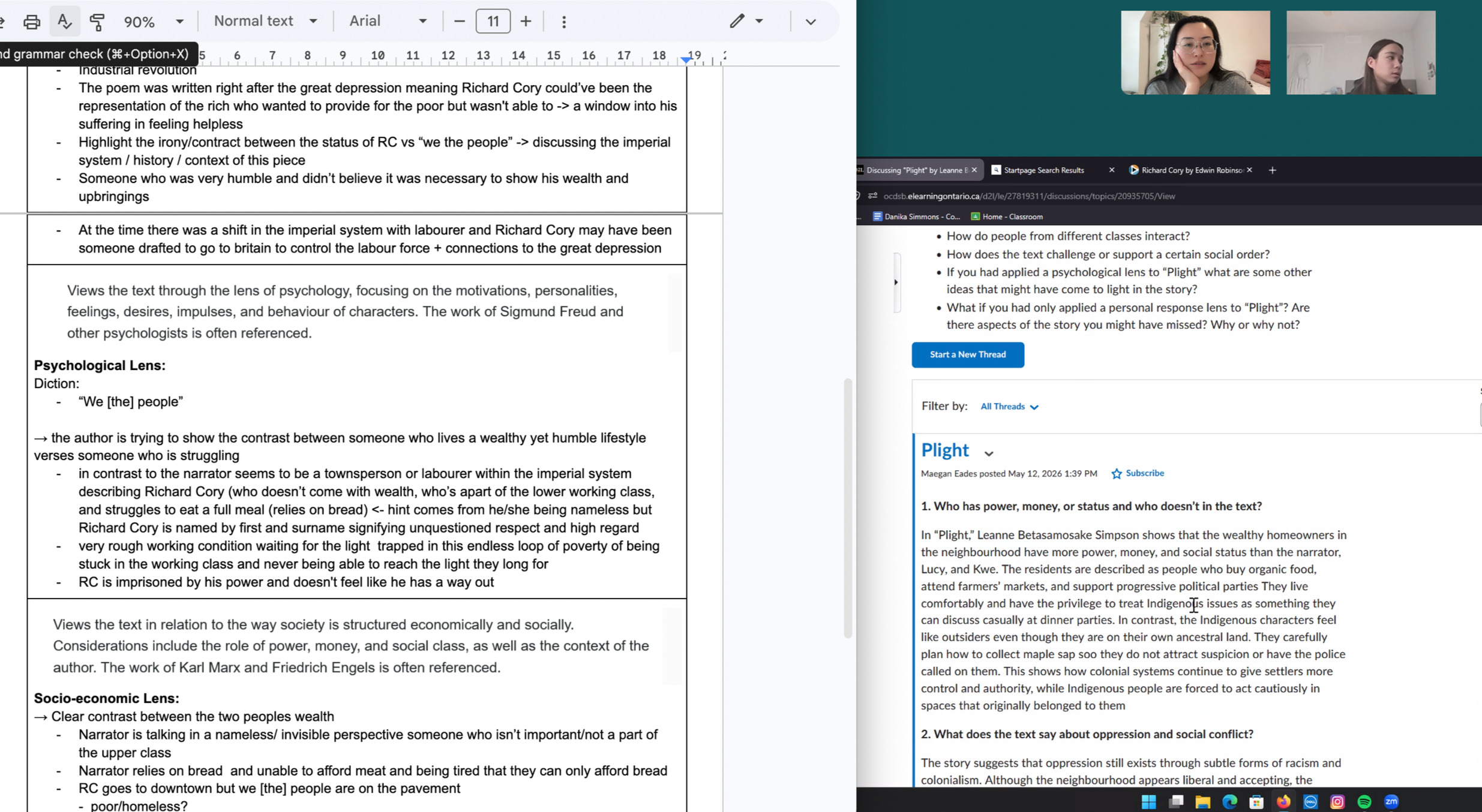Click the left participant's video thumbnail

coord(1195,53)
